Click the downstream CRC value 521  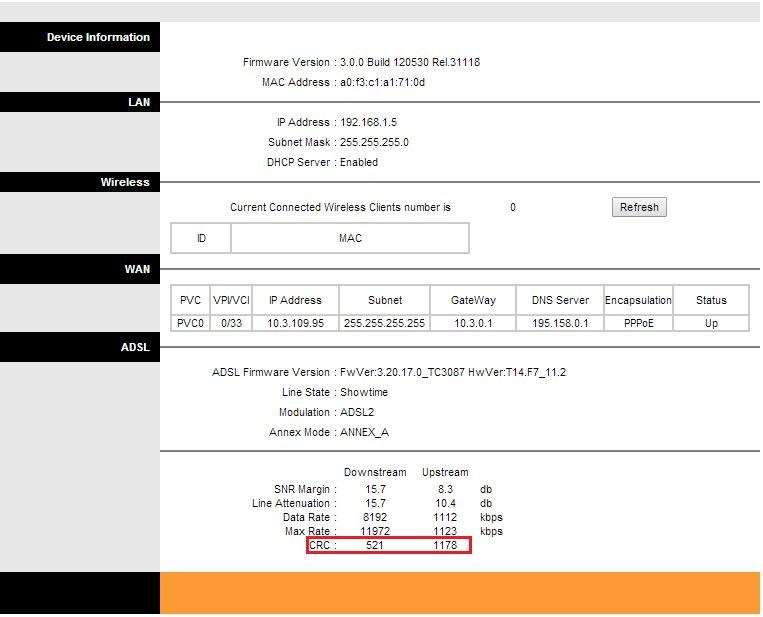click(x=374, y=545)
